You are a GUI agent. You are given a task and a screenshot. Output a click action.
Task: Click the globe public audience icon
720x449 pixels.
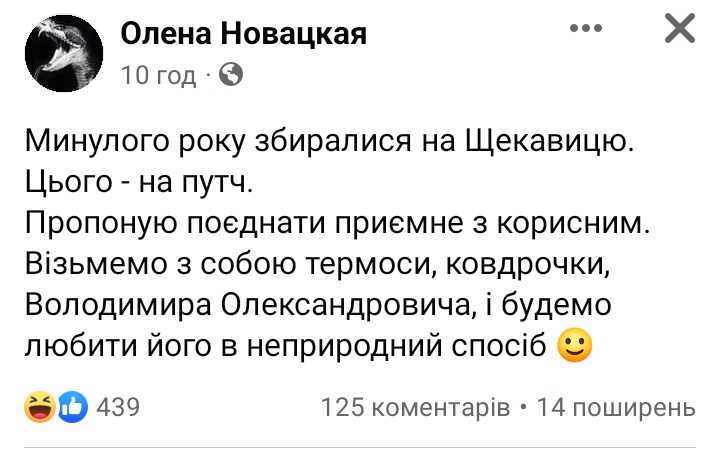231,74
